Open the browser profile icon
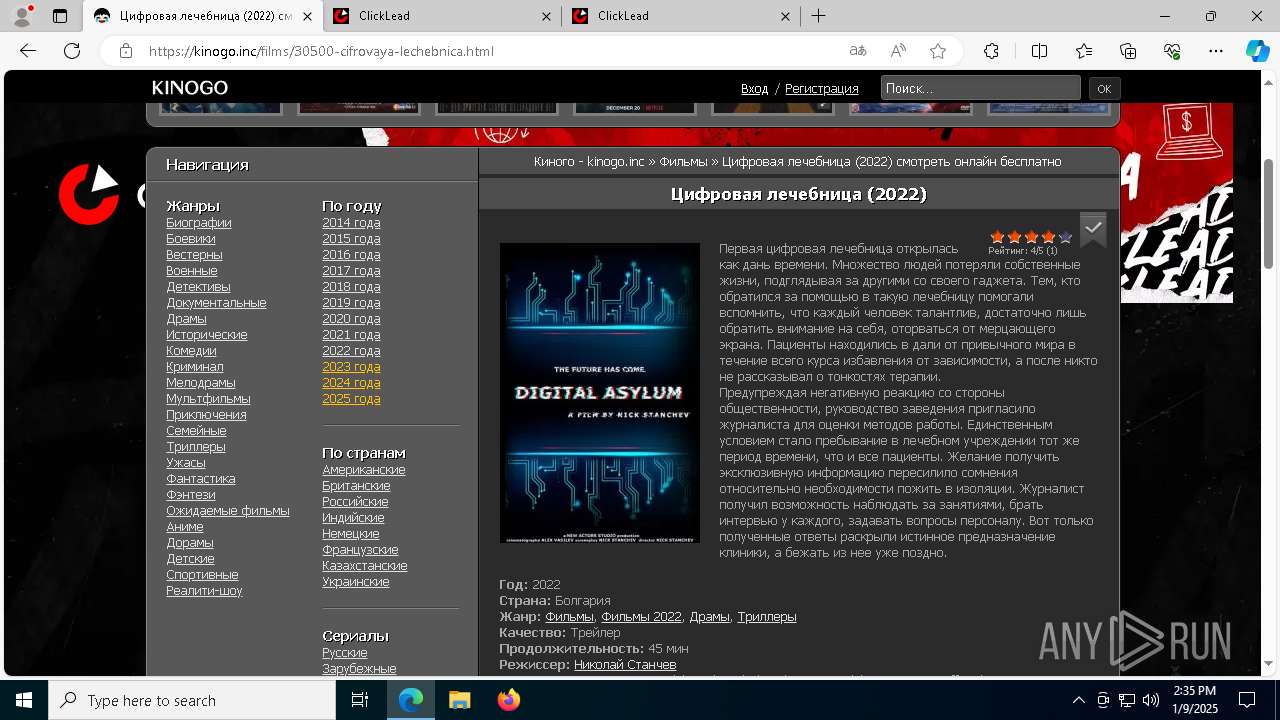Screen dimensions: 1280x720 [x=22, y=16]
